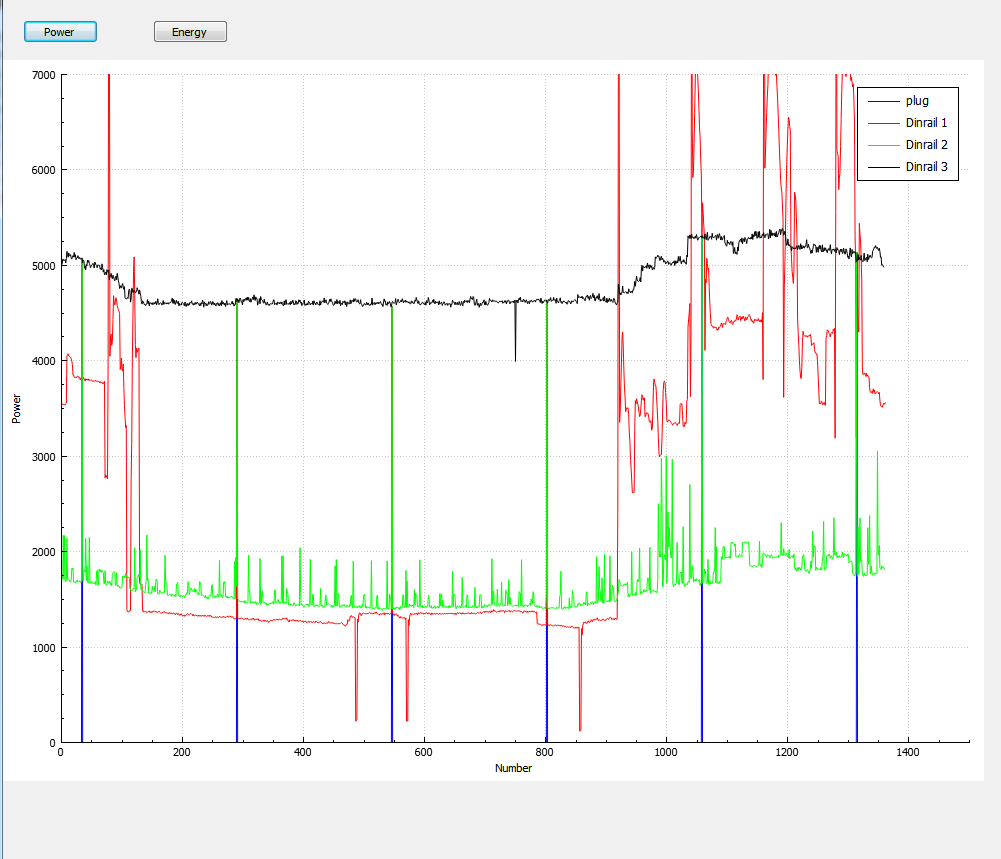Click the 5000 y-axis tick label
The height and width of the screenshot is (859, 1001).
(x=43, y=266)
